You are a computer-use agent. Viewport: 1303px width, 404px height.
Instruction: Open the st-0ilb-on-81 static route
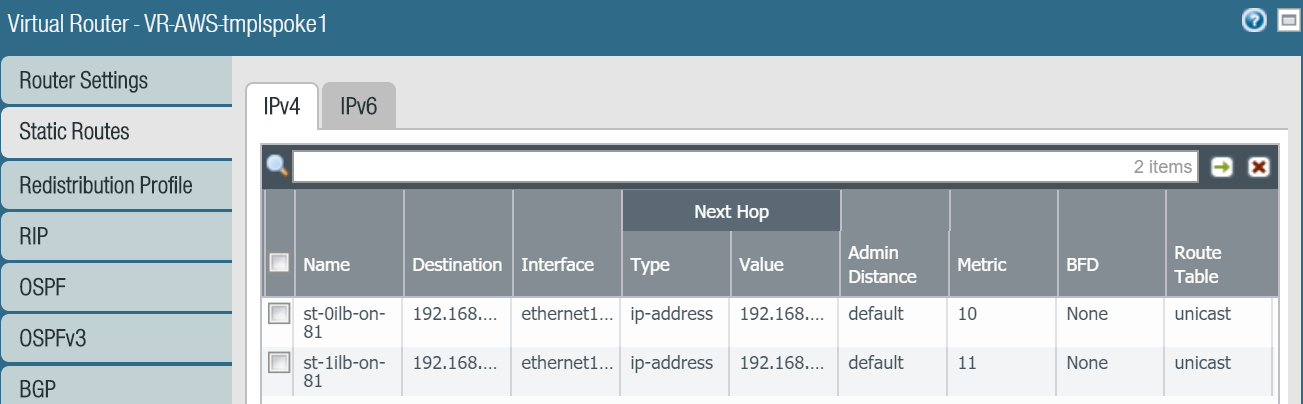(x=344, y=322)
